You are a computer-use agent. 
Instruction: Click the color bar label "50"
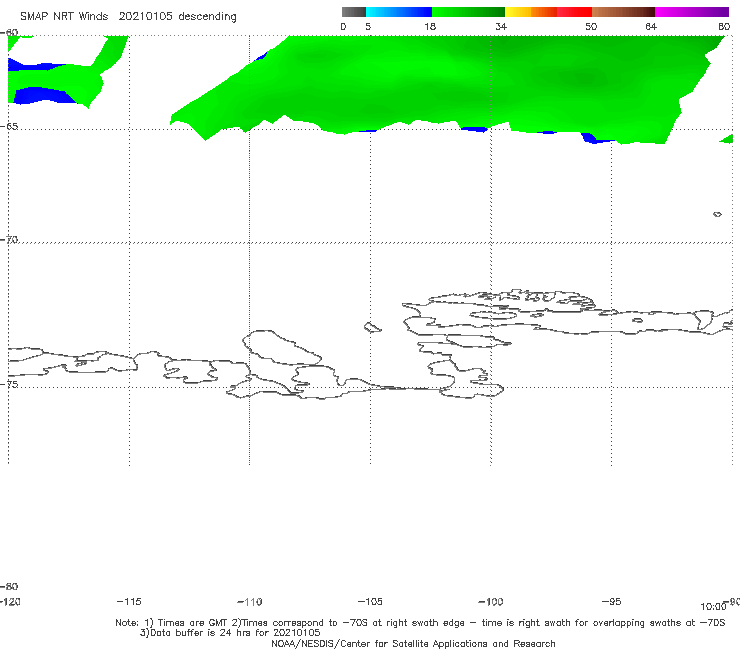[591, 26]
